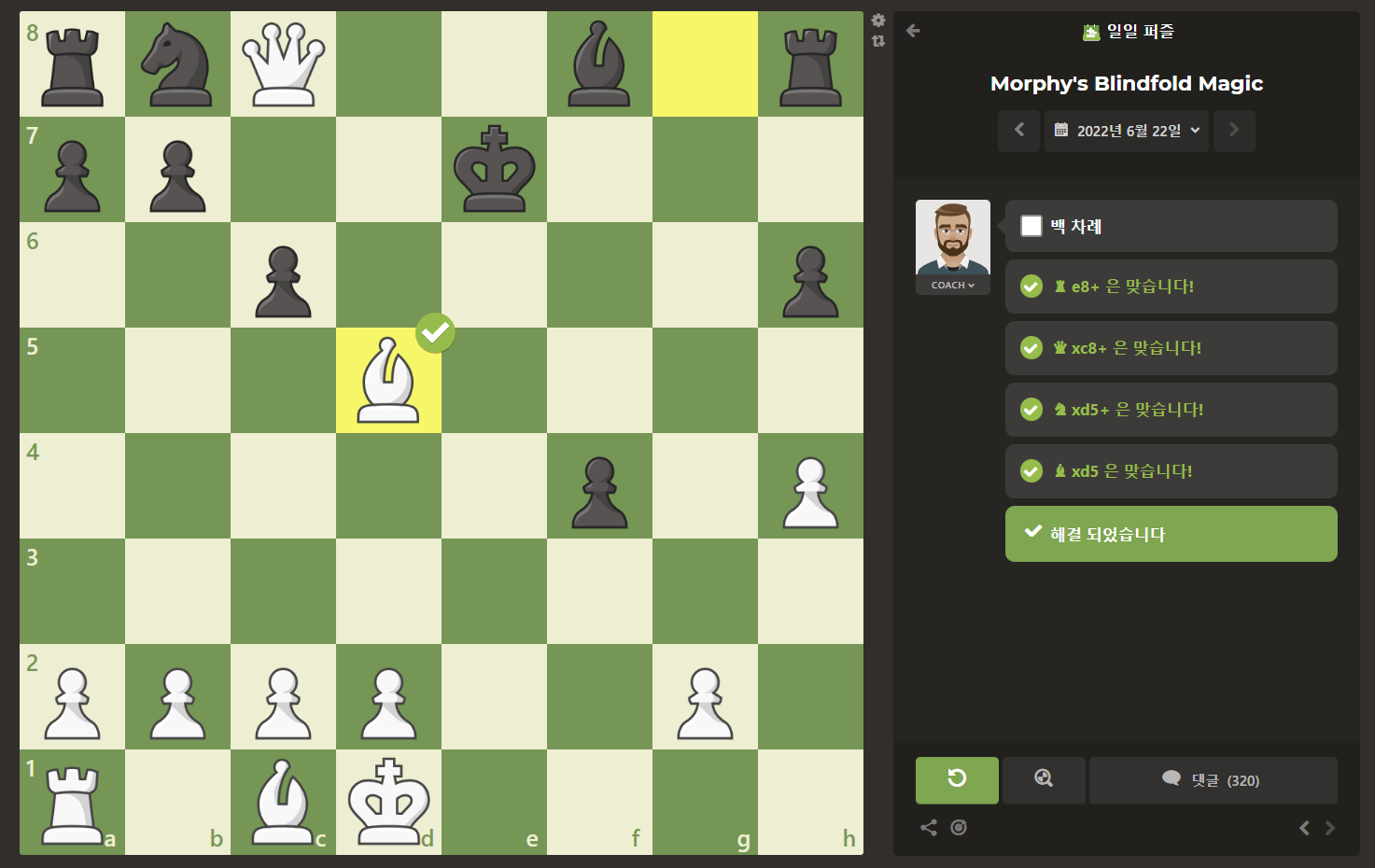
Task: Go back with the left arrow icon
Action: [x=913, y=31]
